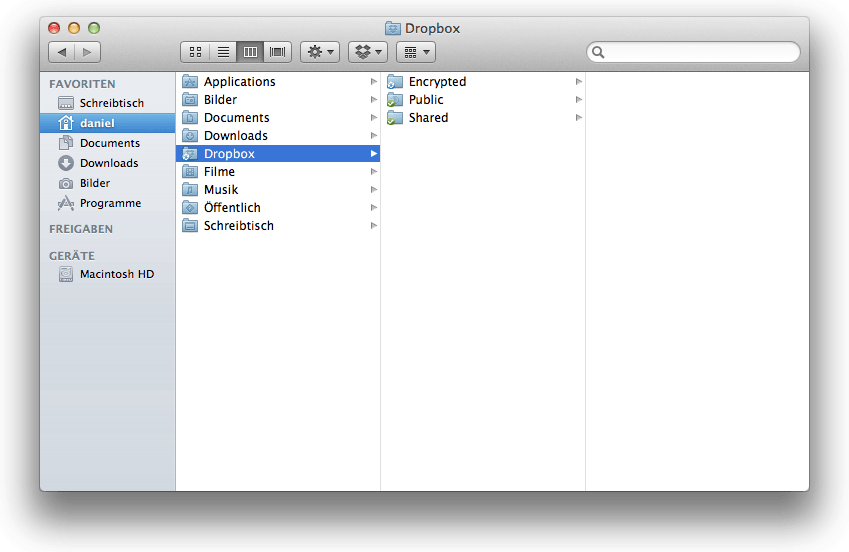The width and height of the screenshot is (849, 552).
Task: Click the GERÄTE sidebar section header
Action: pyautogui.click(x=72, y=256)
